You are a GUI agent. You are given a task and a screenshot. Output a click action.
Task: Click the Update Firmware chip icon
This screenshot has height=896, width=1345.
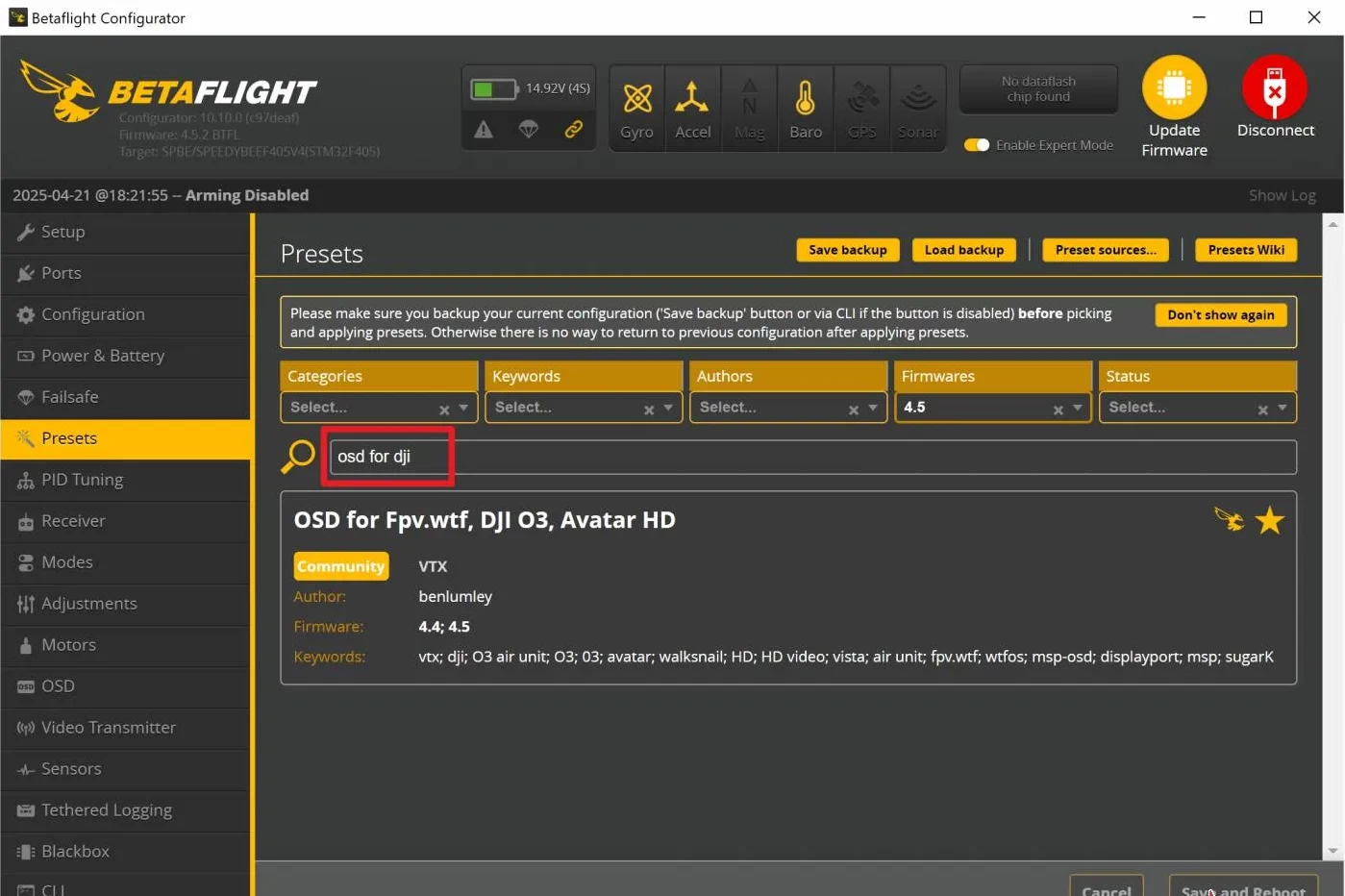(1174, 87)
